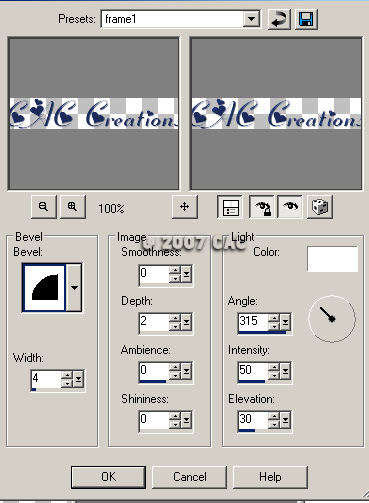
Task: Toggle auto proof eye with lock
Action: 262,207
